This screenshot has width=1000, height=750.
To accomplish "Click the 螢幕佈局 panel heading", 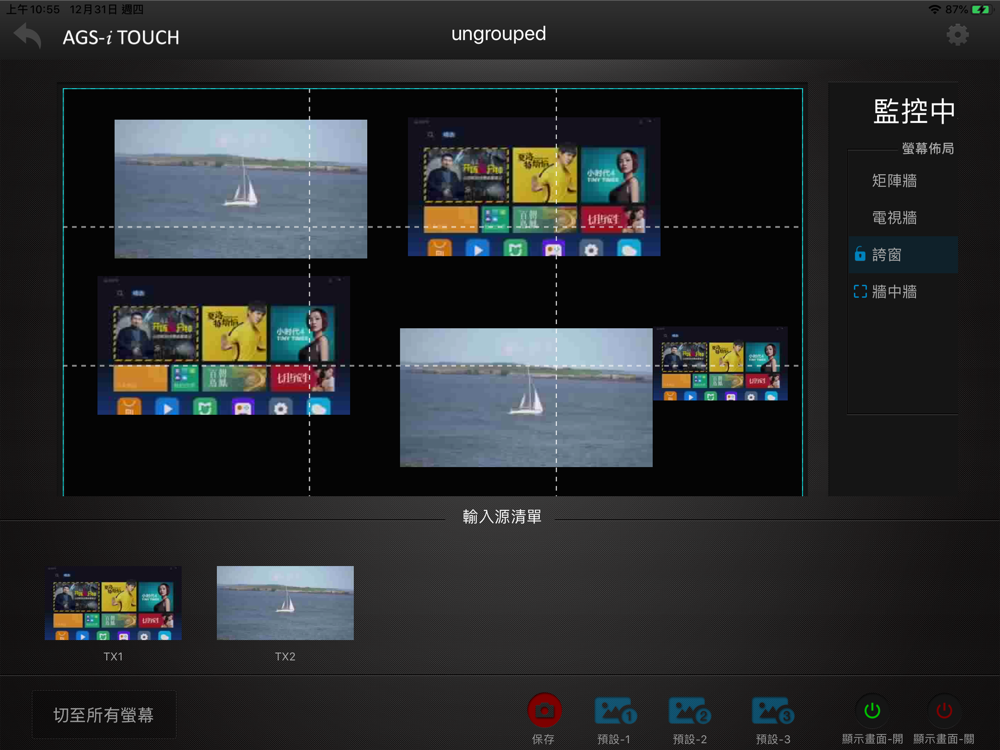I will click(x=928, y=149).
